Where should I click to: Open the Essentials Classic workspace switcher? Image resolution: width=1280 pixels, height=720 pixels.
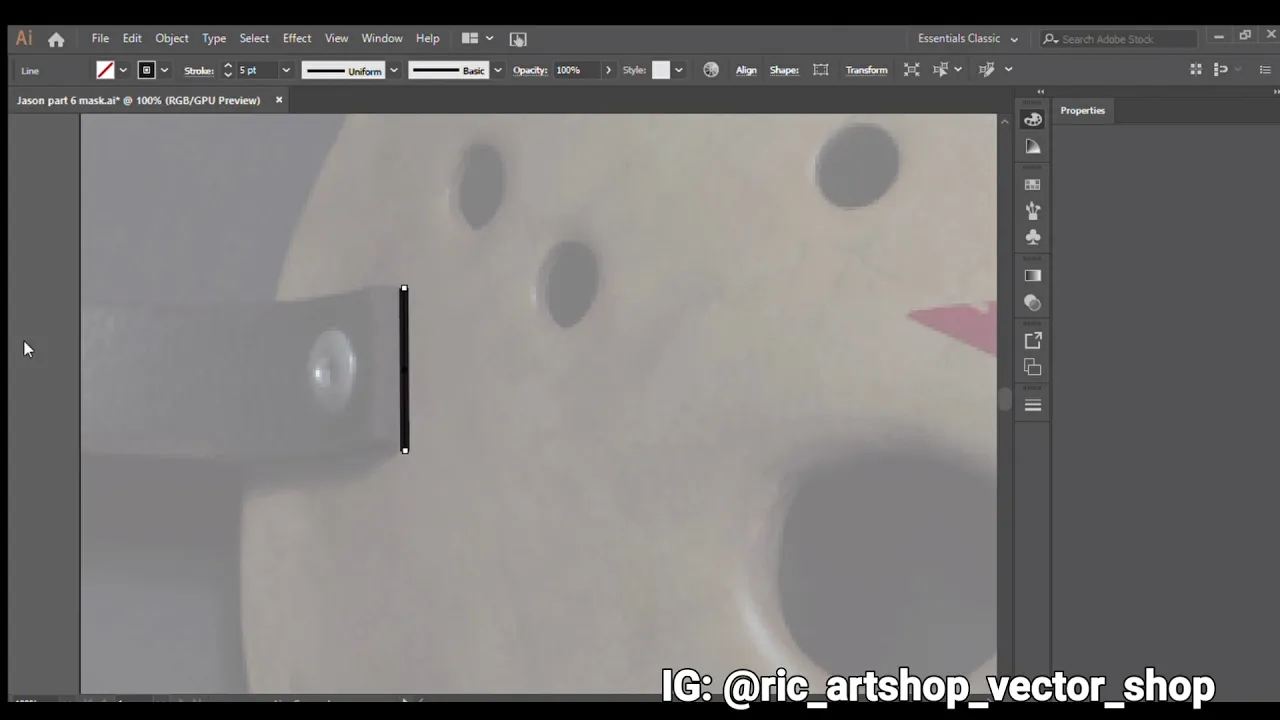point(967,38)
